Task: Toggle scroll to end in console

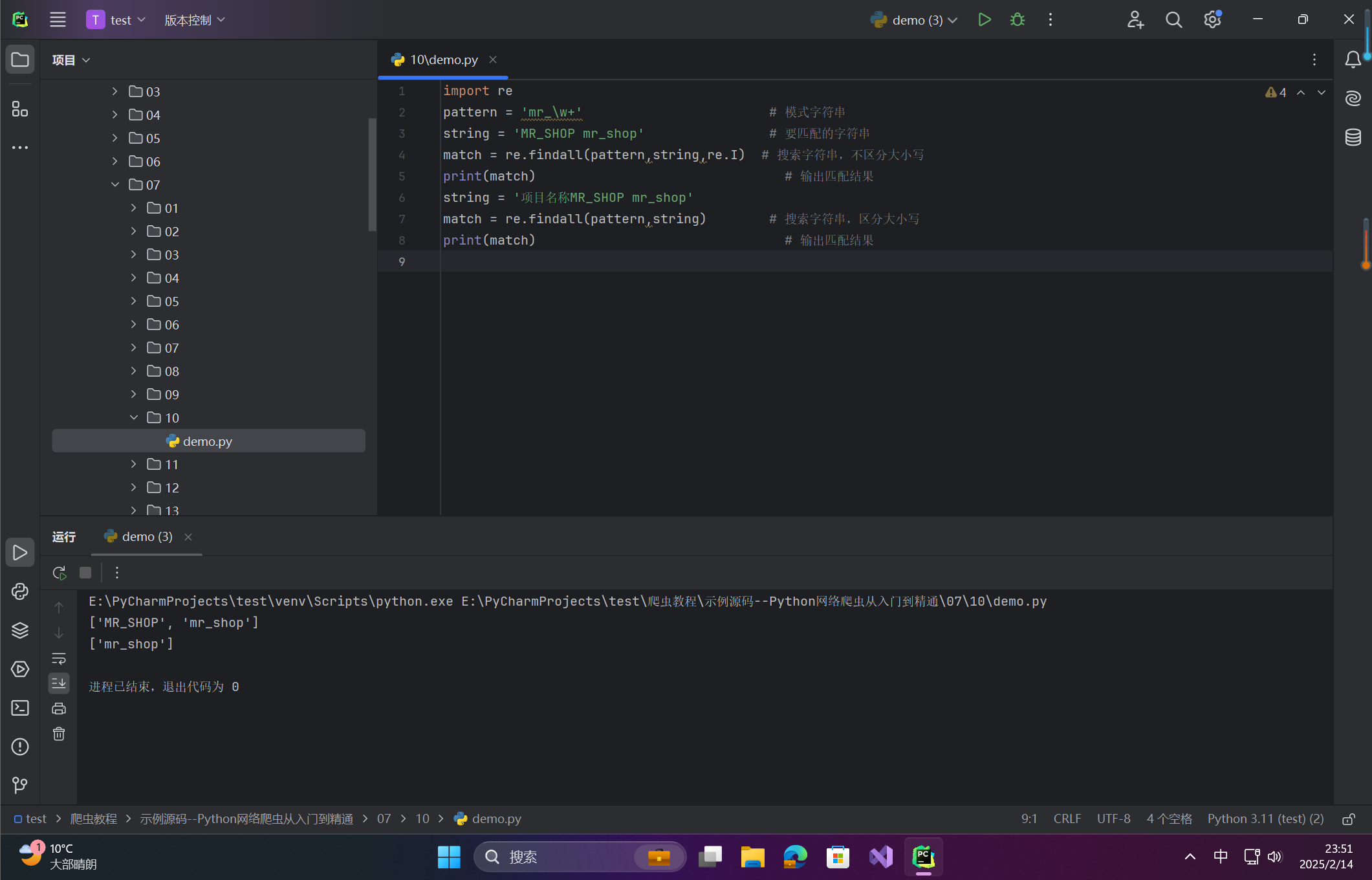Action: [x=59, y=683]
